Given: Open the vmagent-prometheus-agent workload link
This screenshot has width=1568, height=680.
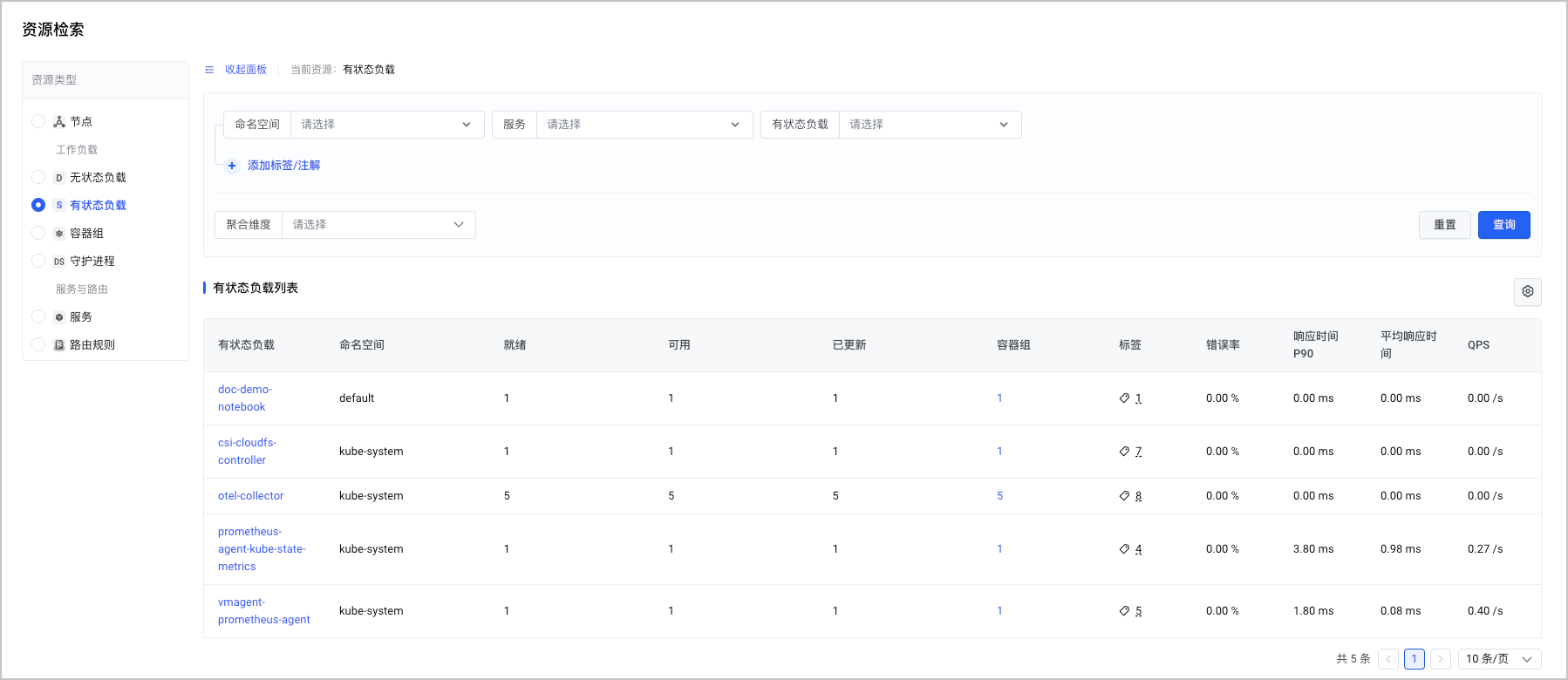Looking at the screenshot, I should (x=264, y=611).
